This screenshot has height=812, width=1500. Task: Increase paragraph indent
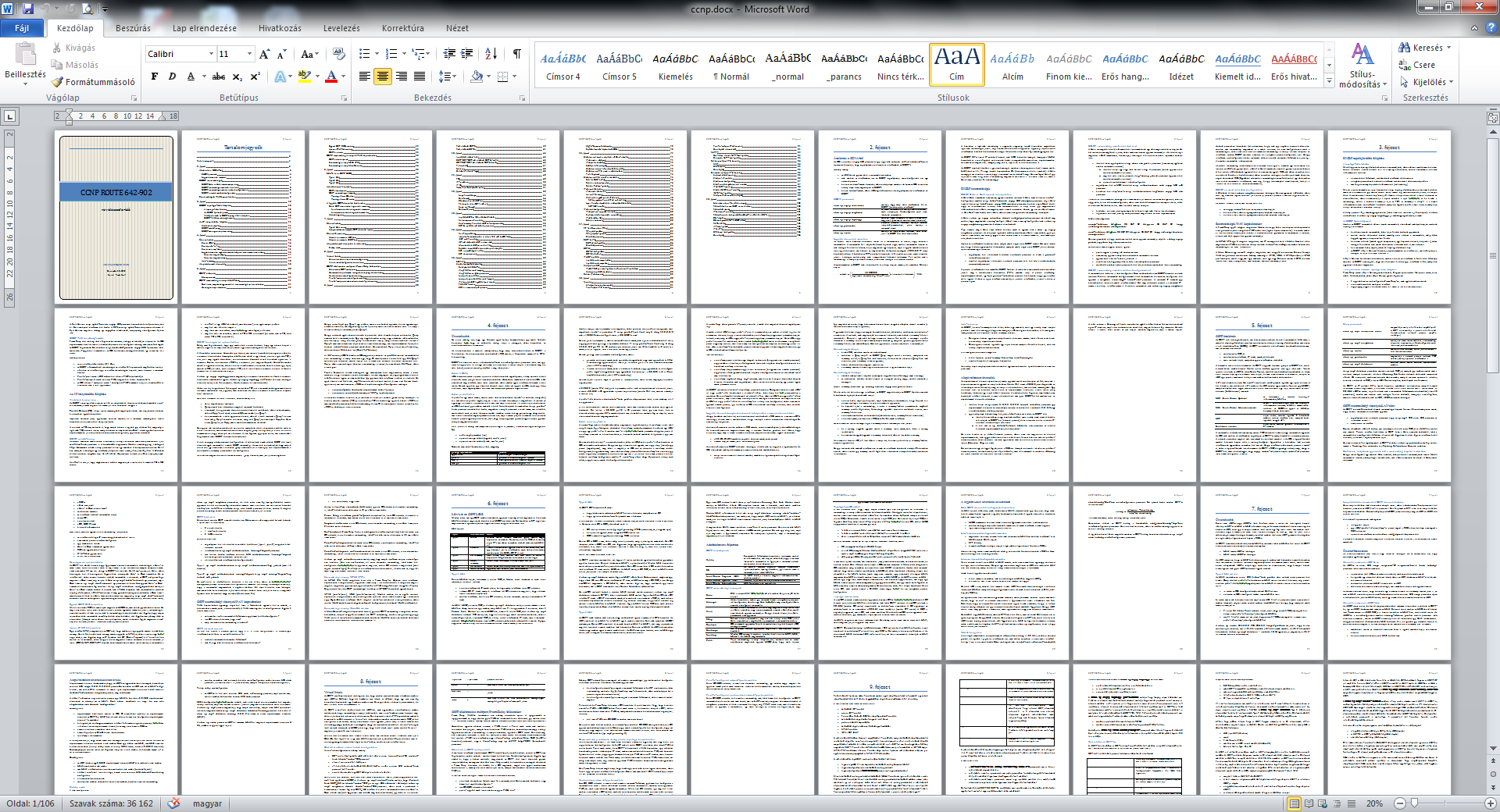coord(467,54)
